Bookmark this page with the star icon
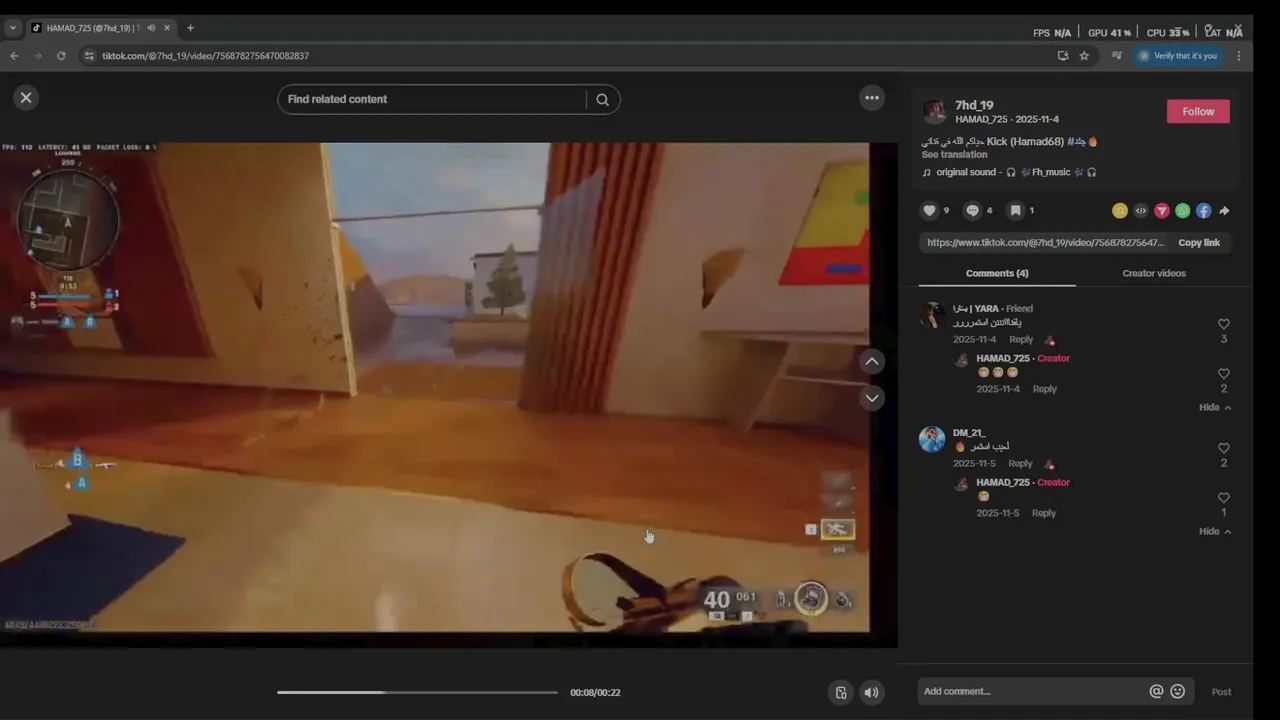1280x720 pixels. (1084, 56)
